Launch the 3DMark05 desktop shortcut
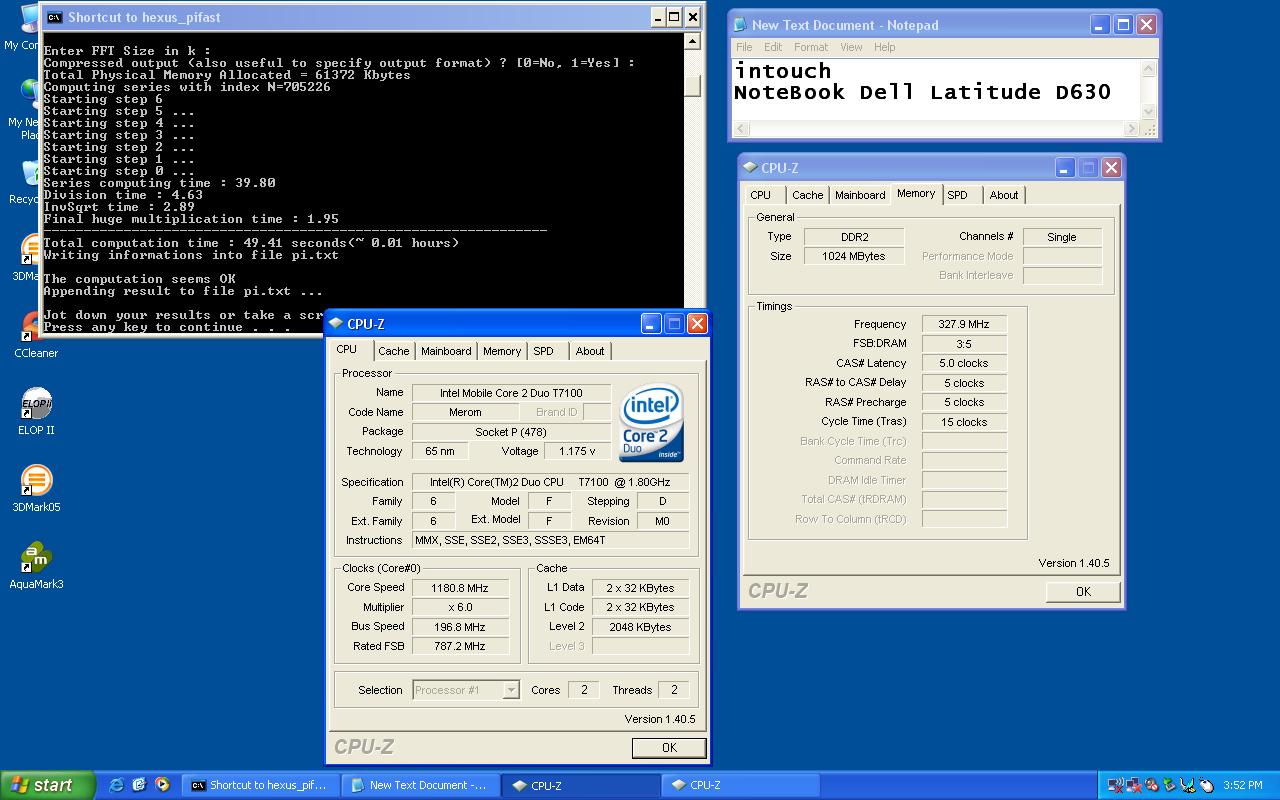1280x800 pixels. pyautogui.click(x=36, y=488)
